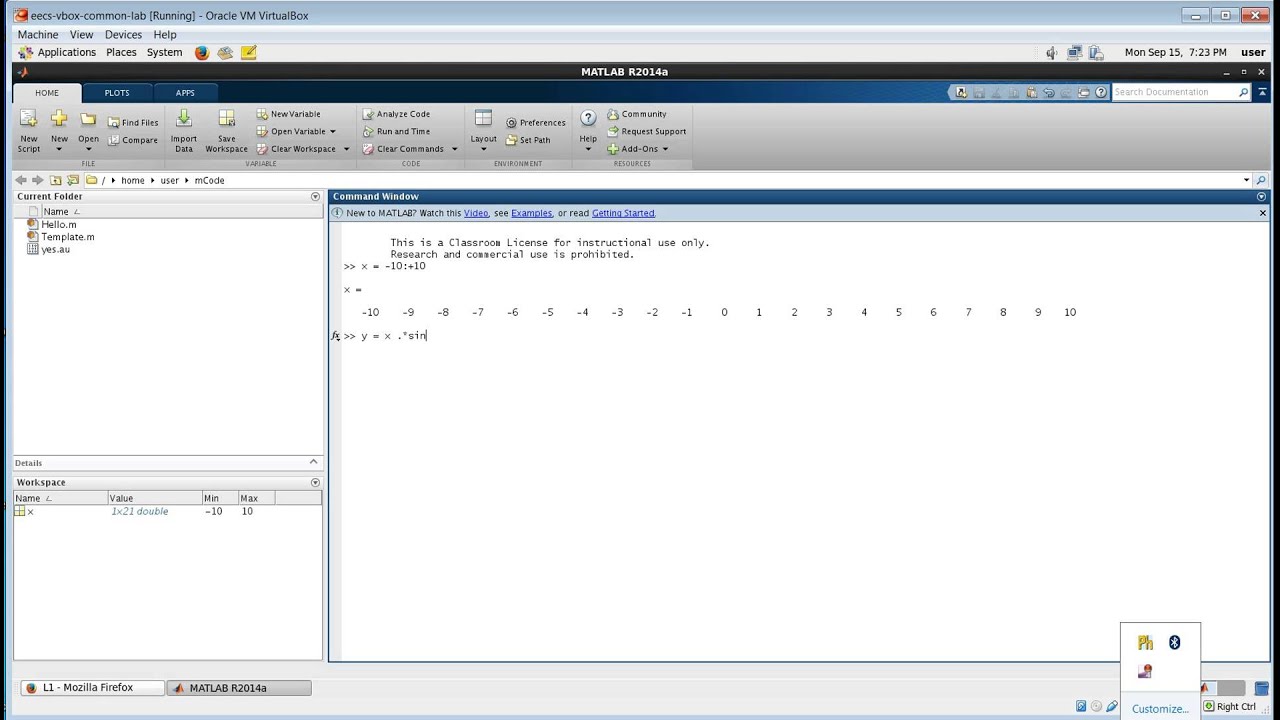Open the GNOME Applications menu
Image resolution: width=1280 pixels, height=720 pixels.
58,52
